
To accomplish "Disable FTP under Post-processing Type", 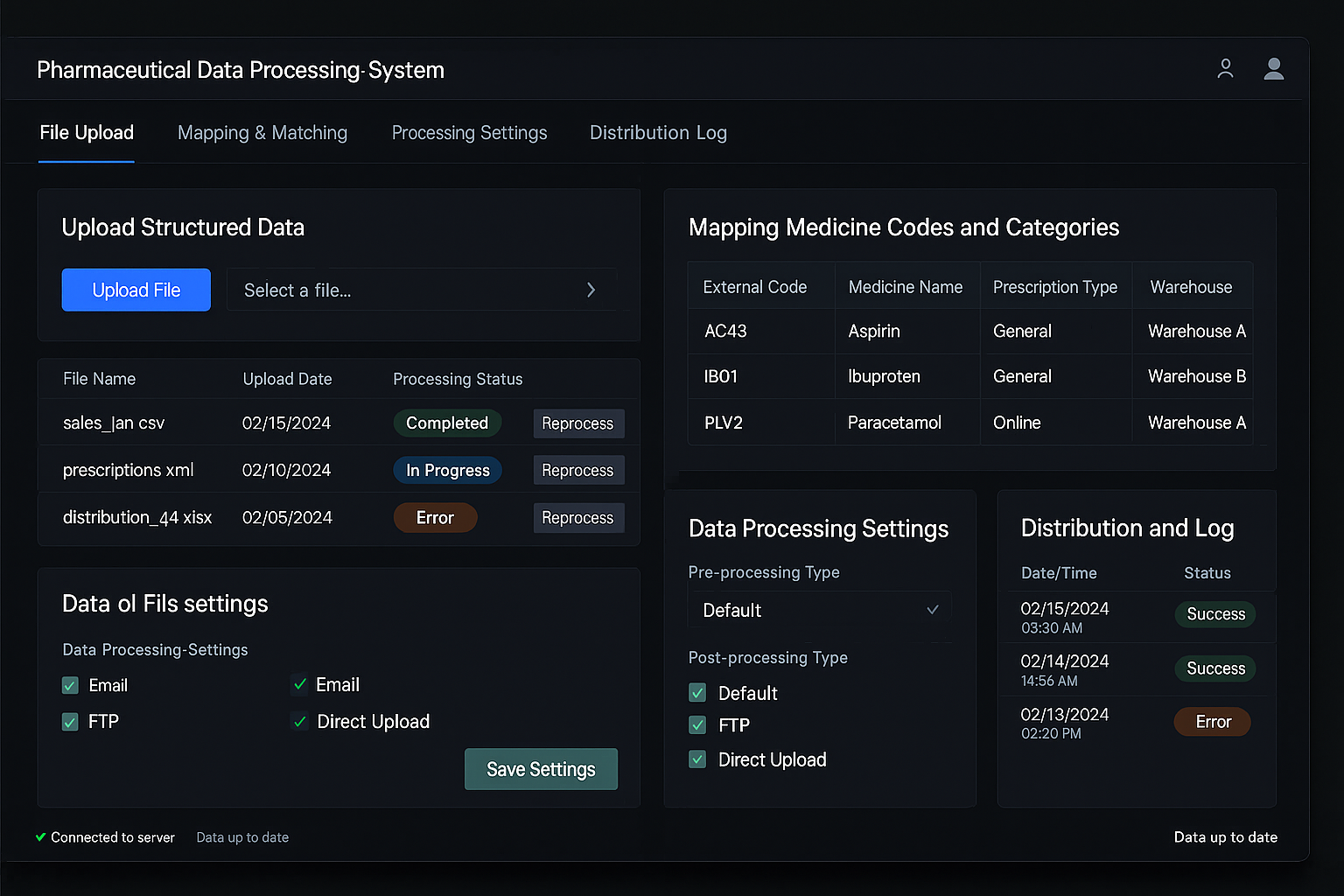I will coord(697,724).
